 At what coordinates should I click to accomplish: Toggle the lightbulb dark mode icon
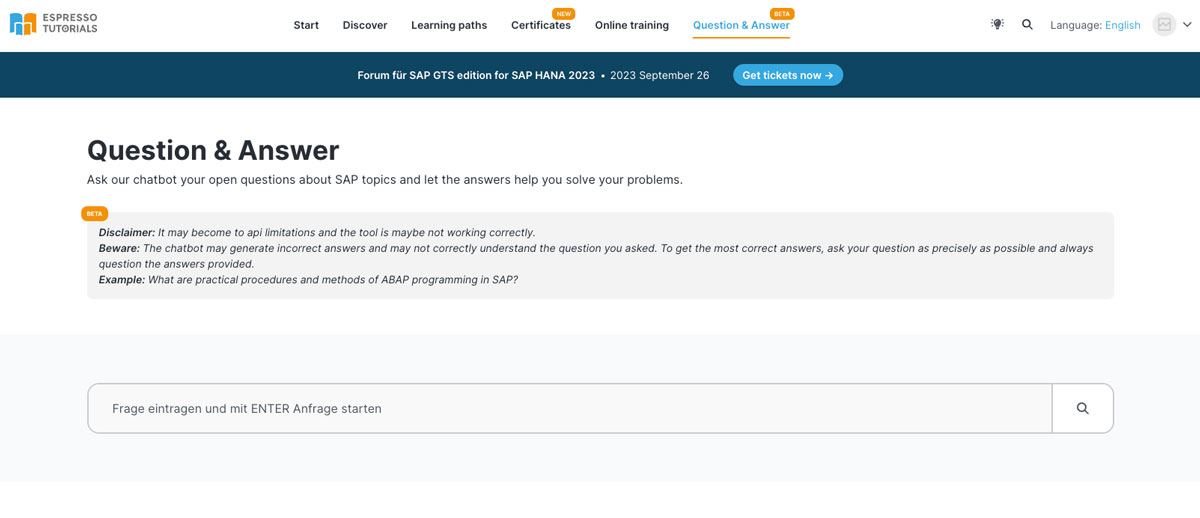(997, 24)
